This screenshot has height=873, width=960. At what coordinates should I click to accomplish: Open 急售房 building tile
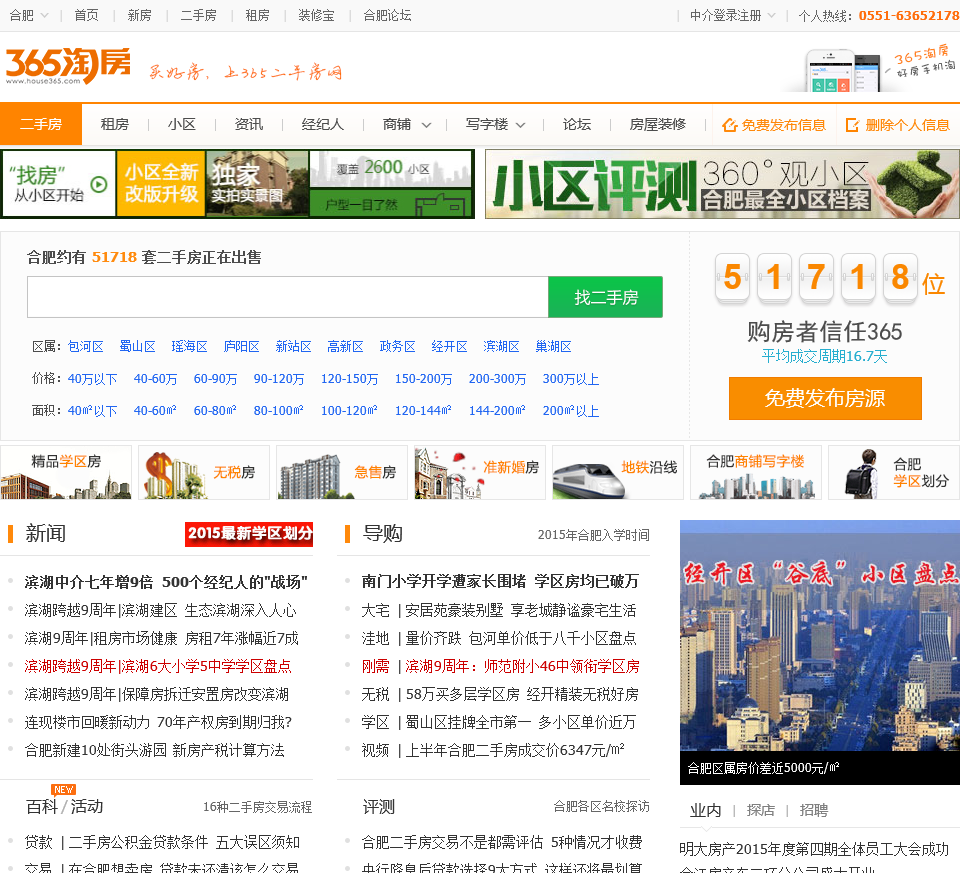coord(342,473)
